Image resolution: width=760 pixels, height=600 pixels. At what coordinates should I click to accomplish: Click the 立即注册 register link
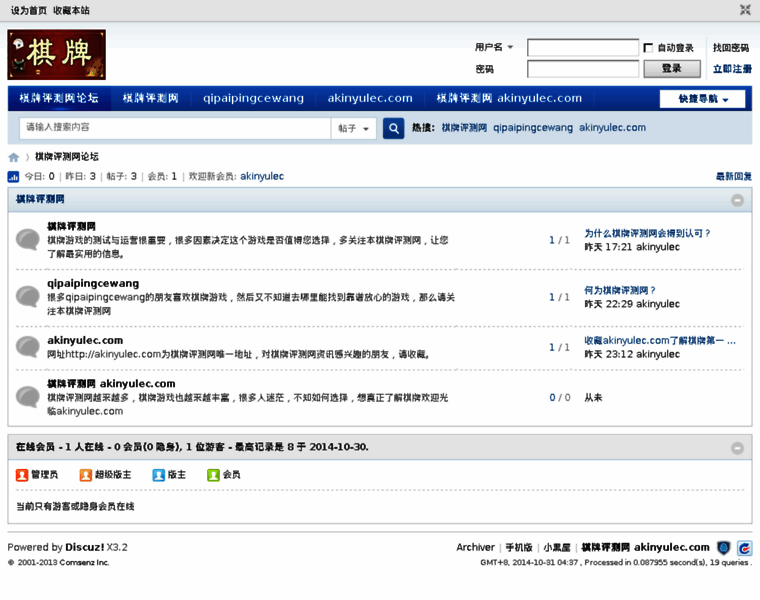click(732, 69)
